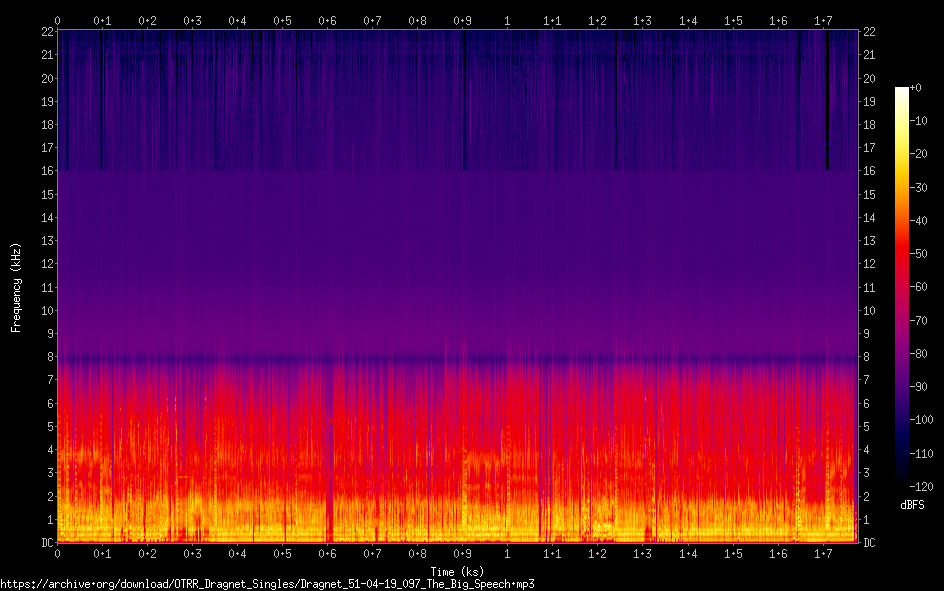Select the "Frequency (kHz)" vertical axis label
Viewport: 944px width, 591px height.
pyautogui.click(x=16, y=287)
